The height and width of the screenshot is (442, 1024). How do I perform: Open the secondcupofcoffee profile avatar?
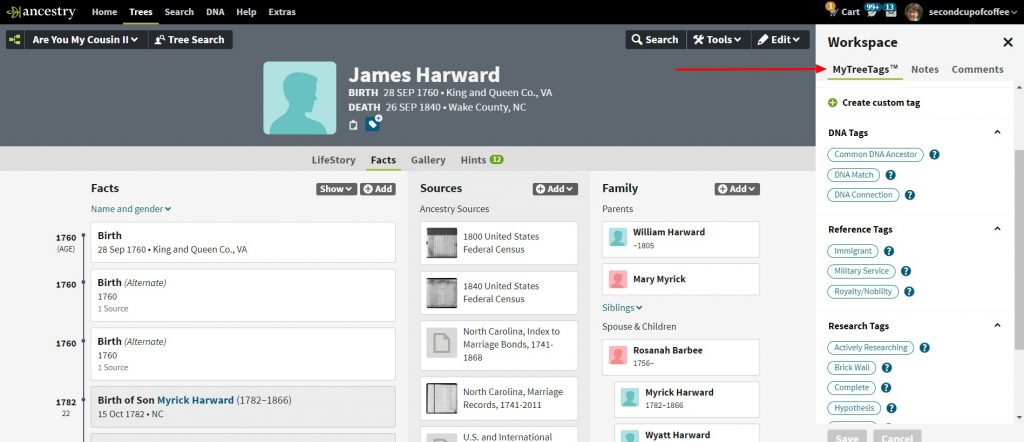point(913,12)
